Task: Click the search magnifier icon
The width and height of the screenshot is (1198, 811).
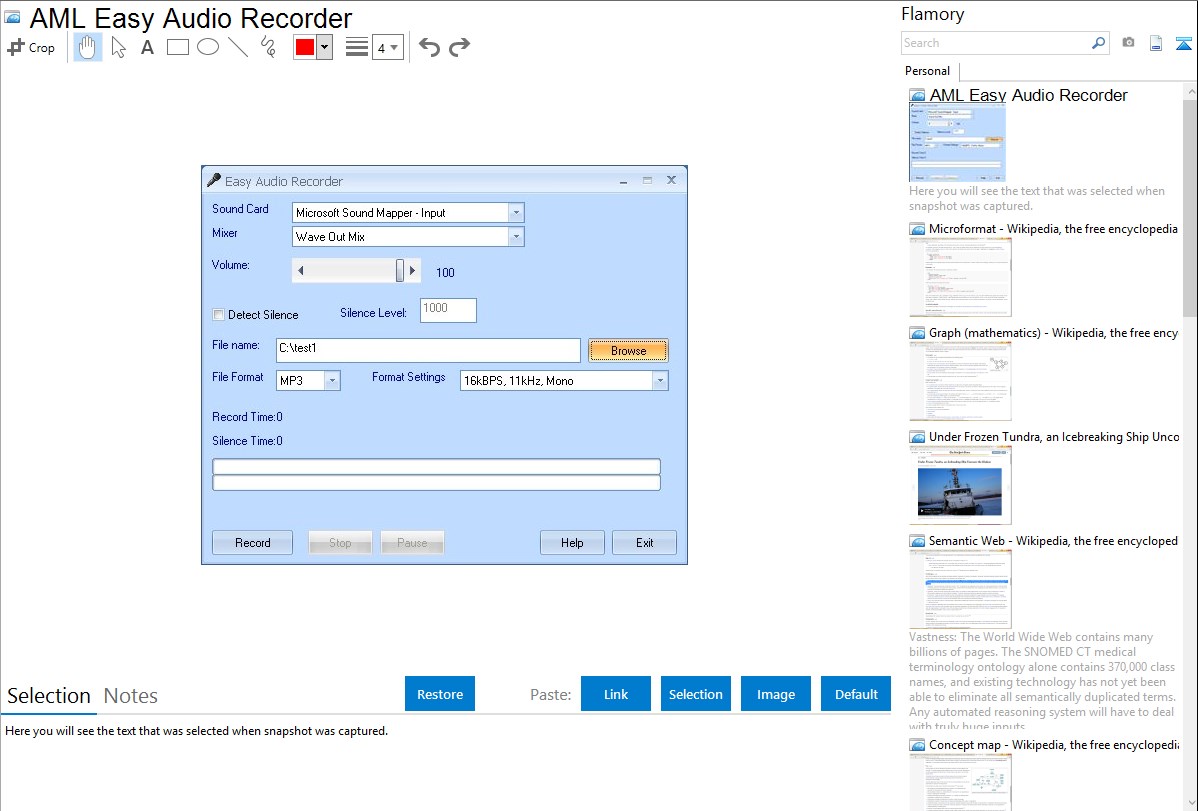Action: [1098, 43]
